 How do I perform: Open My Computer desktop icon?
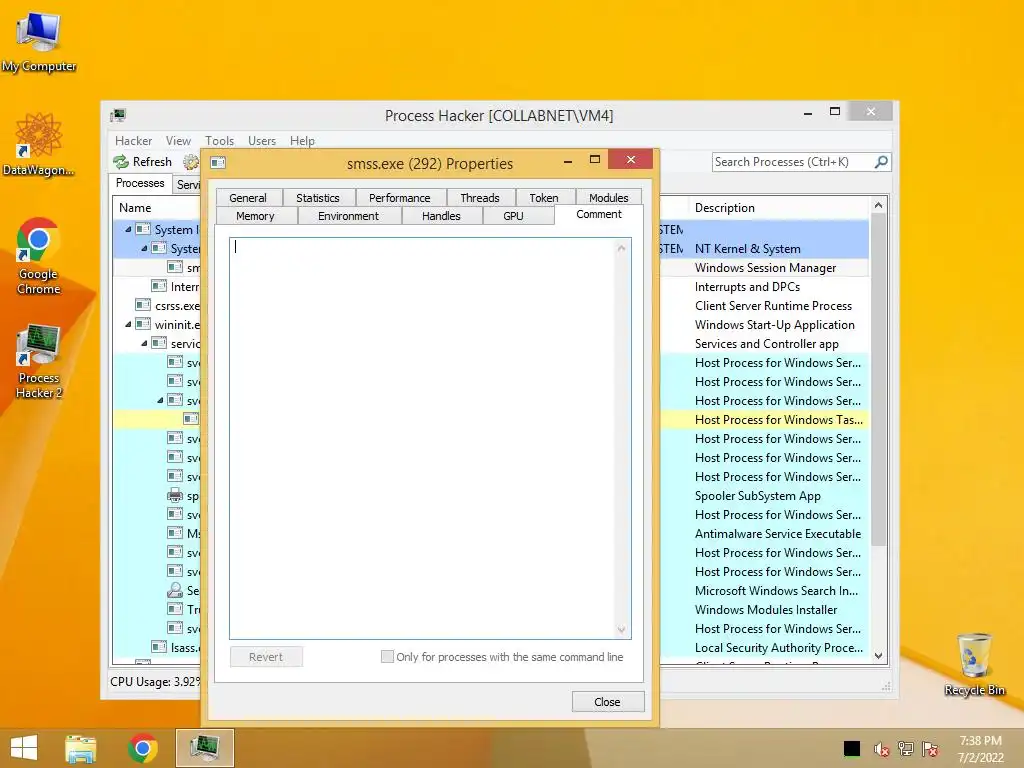click(39, 42)
